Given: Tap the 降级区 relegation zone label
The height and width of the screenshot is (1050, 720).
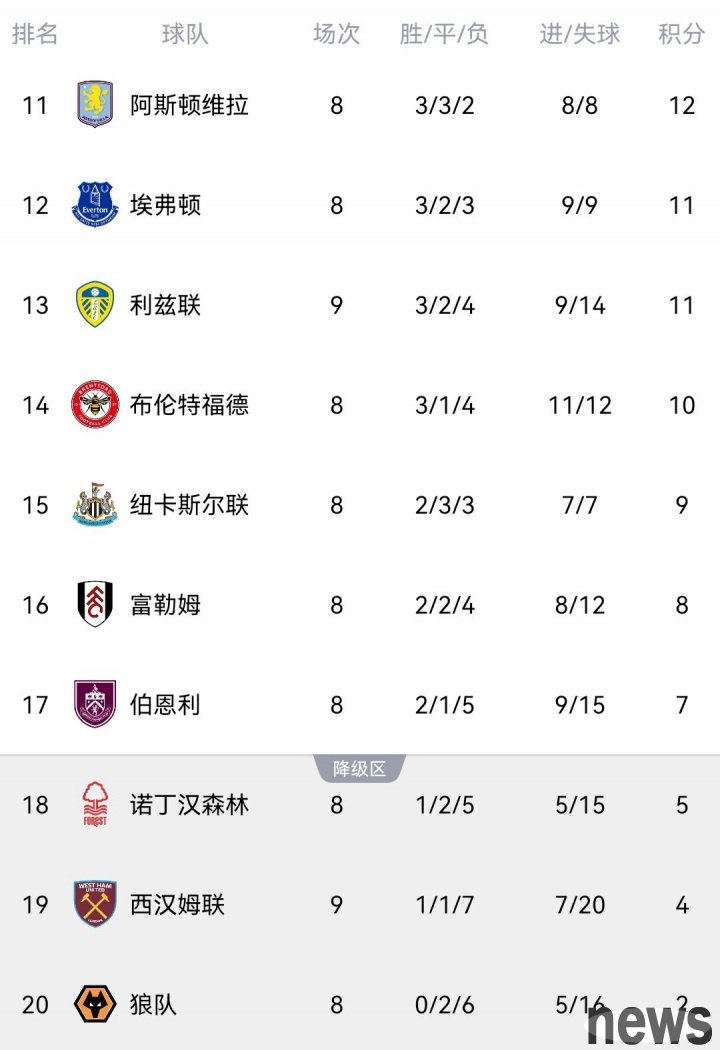Looking at the screenshot, I should (359, 769).
